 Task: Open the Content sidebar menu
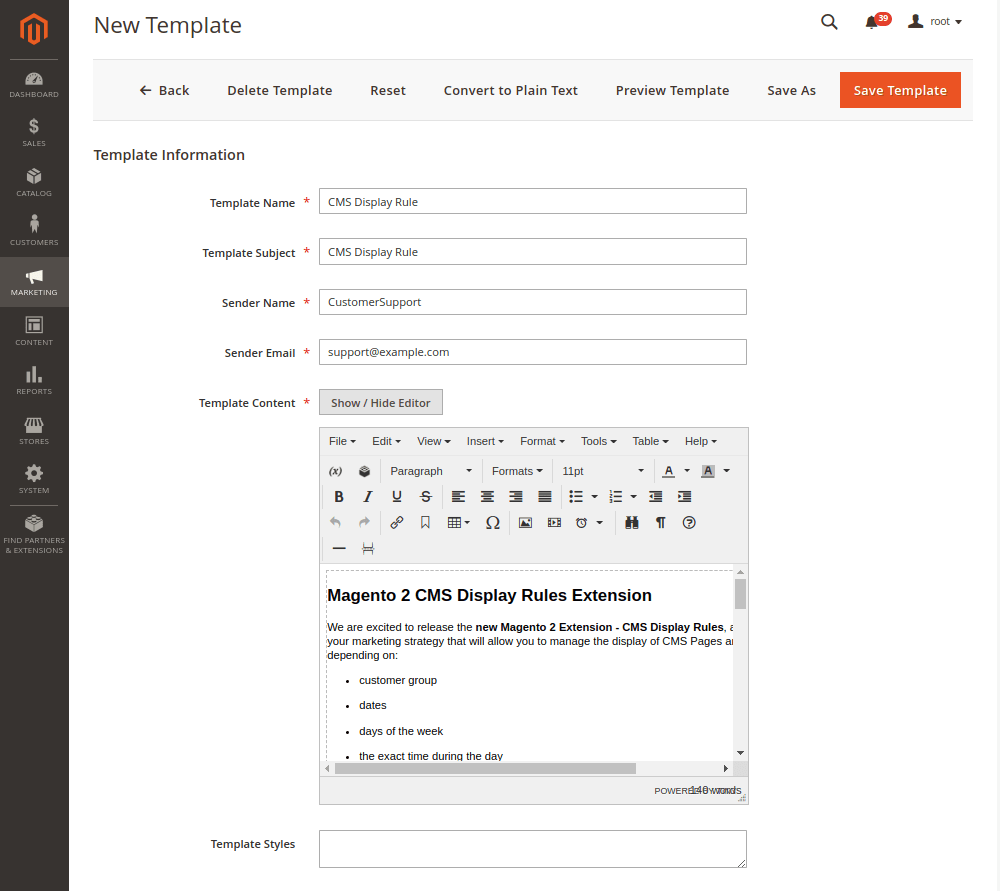point(34,331)
